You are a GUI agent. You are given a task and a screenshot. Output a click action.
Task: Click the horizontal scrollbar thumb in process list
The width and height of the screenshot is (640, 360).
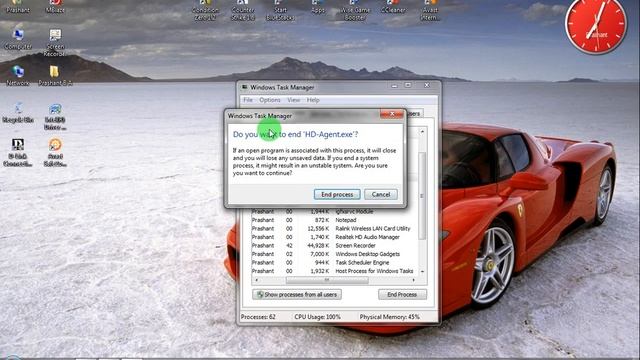point(327,280)
